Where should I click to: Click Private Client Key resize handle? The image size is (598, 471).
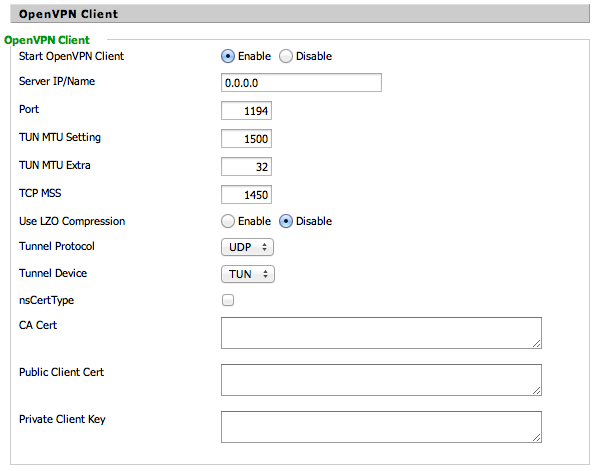(x=537, y=437)
